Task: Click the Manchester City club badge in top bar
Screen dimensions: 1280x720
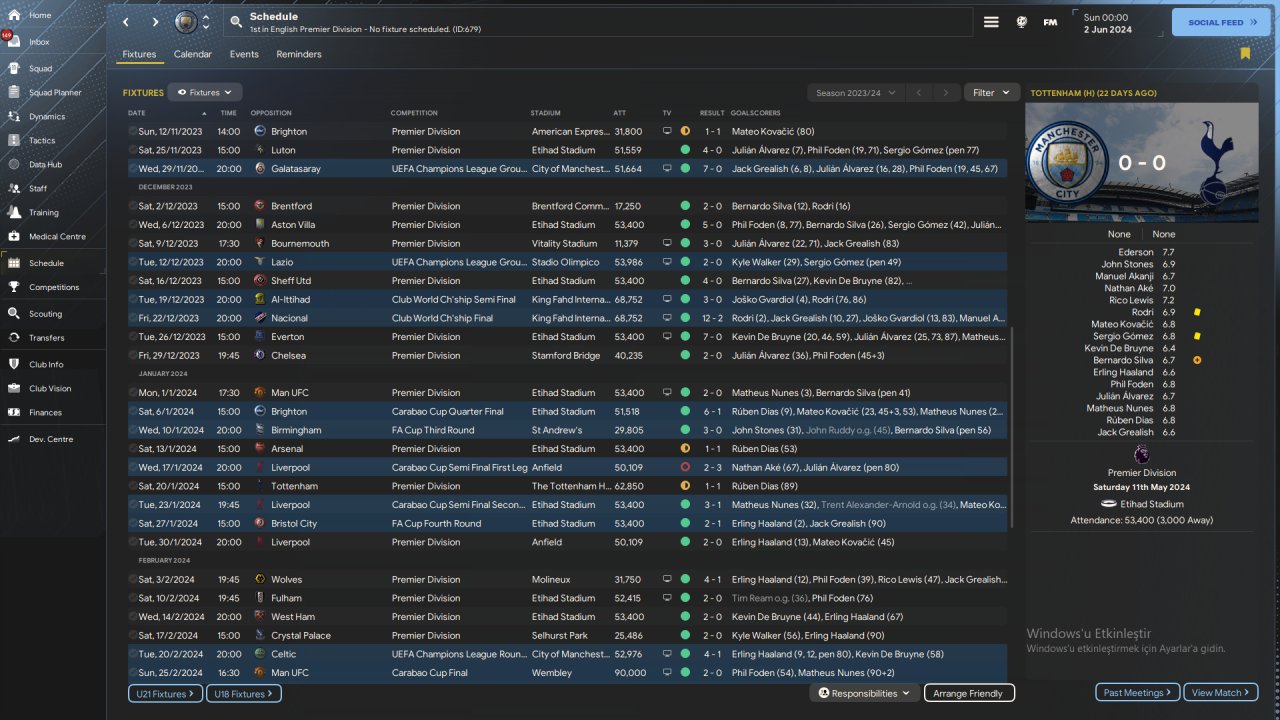Action: pyautogui.click(x=186, y=22)
